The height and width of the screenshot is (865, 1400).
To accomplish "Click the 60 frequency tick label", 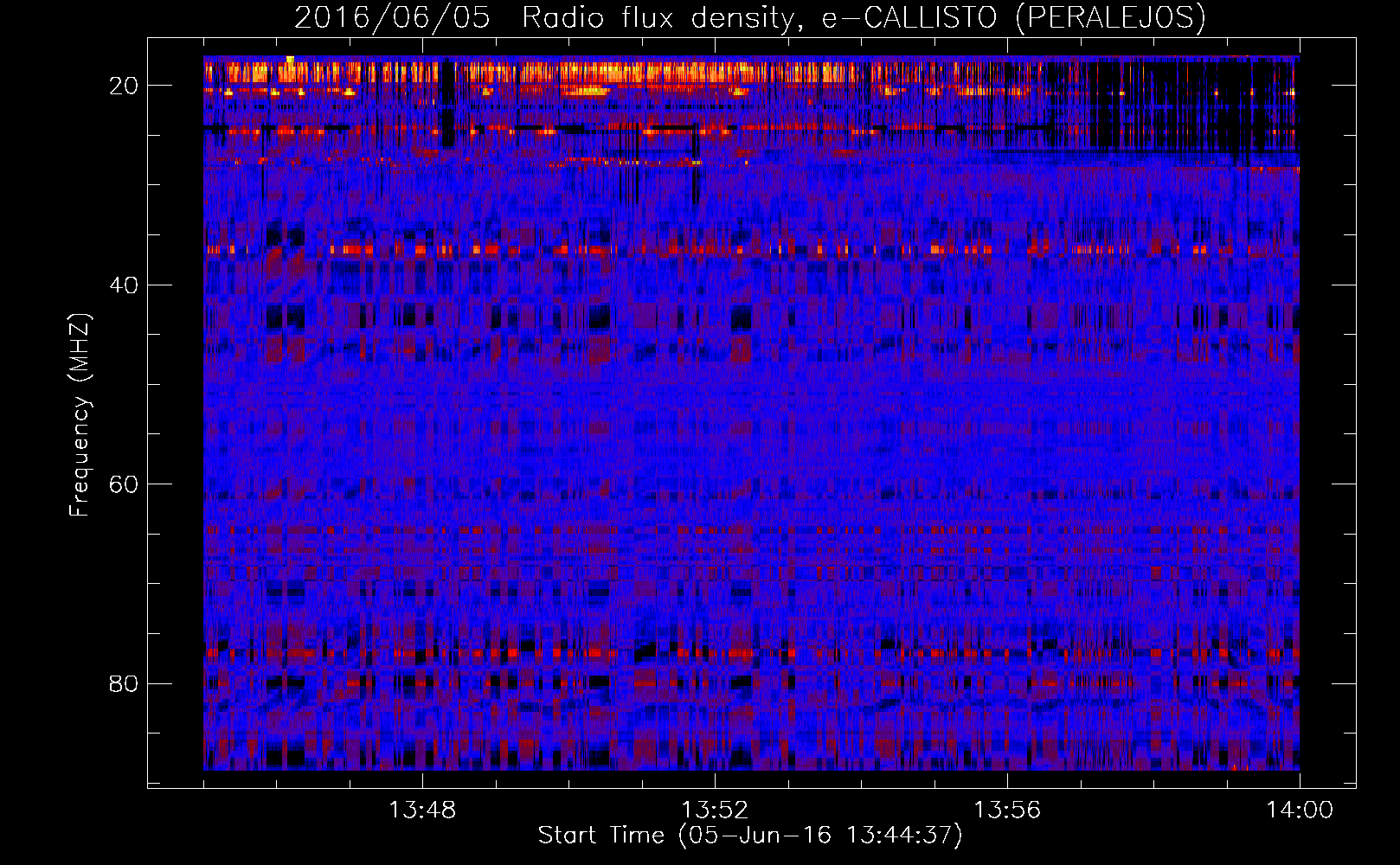I will click(x=124, y=484).
